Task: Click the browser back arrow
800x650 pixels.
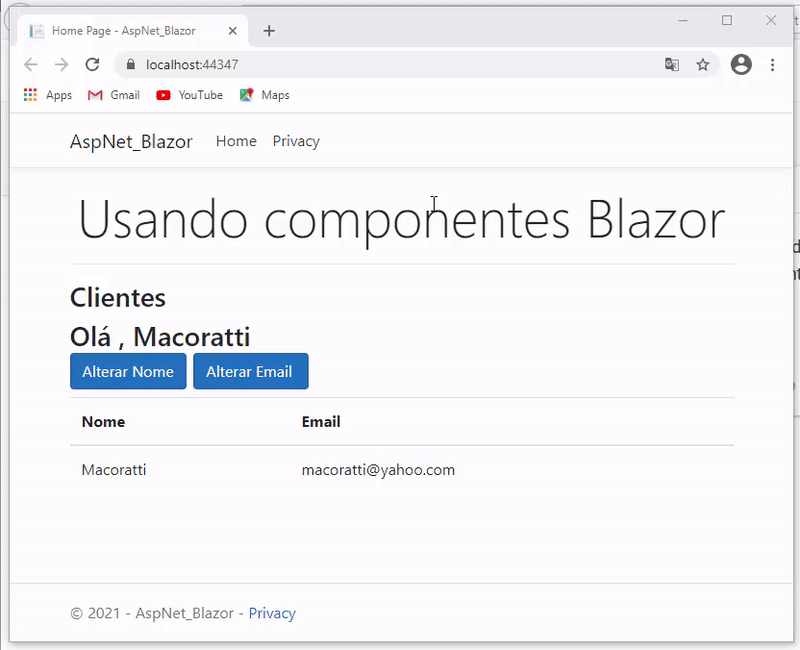Action: (x=31, y=65)
